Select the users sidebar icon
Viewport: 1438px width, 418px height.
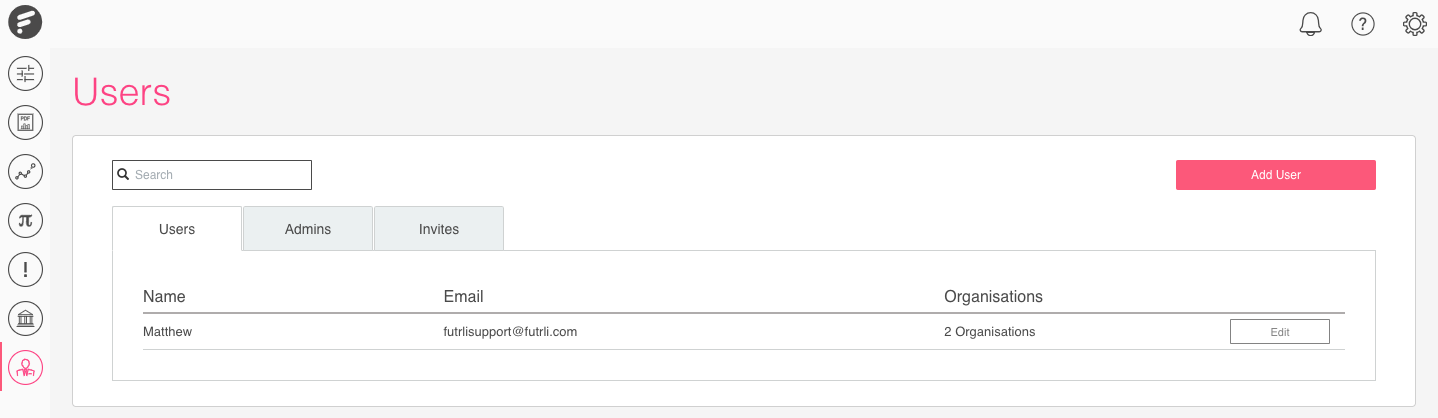pos(25,367)
